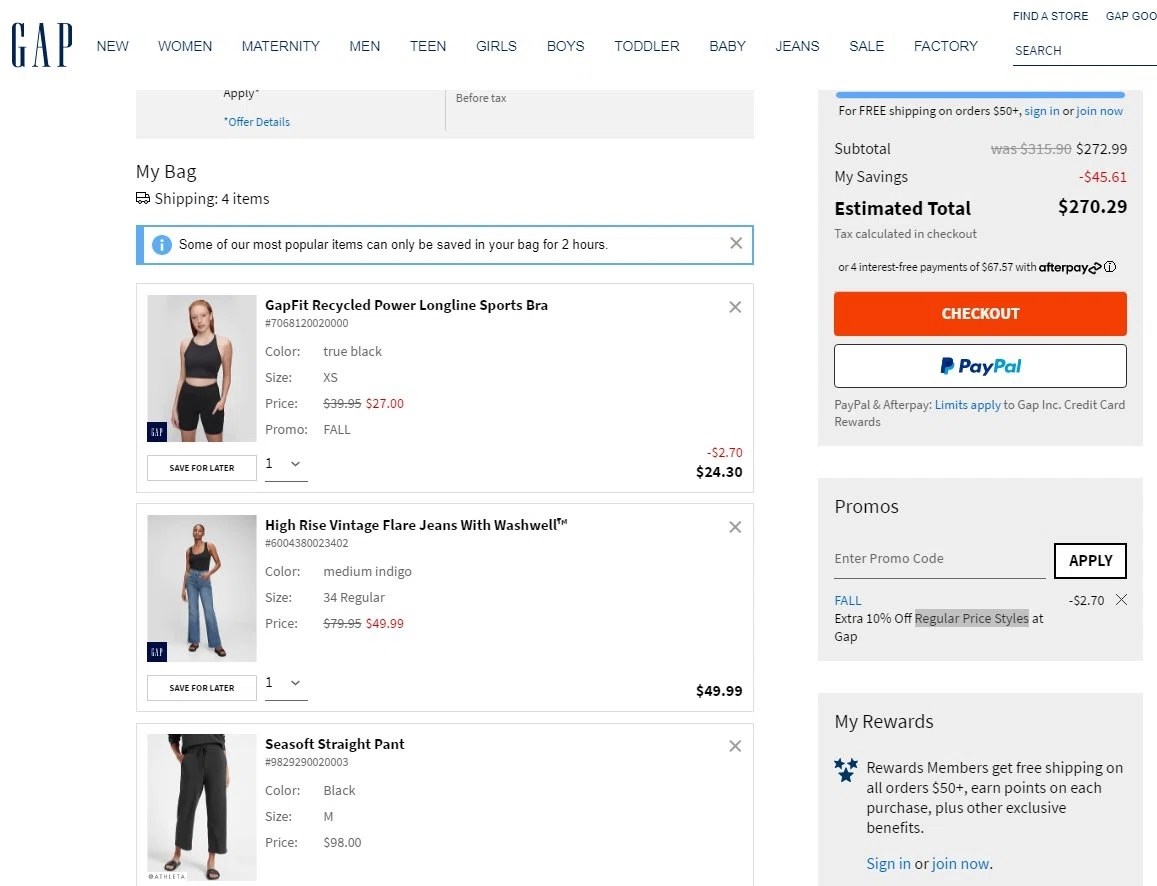Click the item number #7068120020000
This screenshot has width=1157, height=886.
tap(306, 323)
